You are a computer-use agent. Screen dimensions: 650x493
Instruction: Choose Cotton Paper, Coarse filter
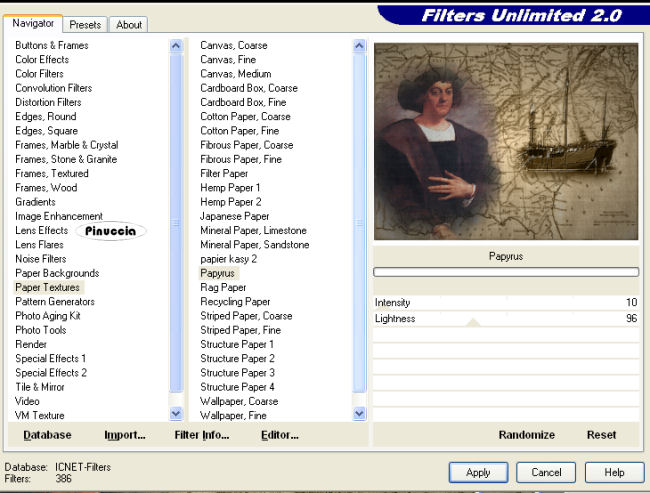click(x=245, y=117)
